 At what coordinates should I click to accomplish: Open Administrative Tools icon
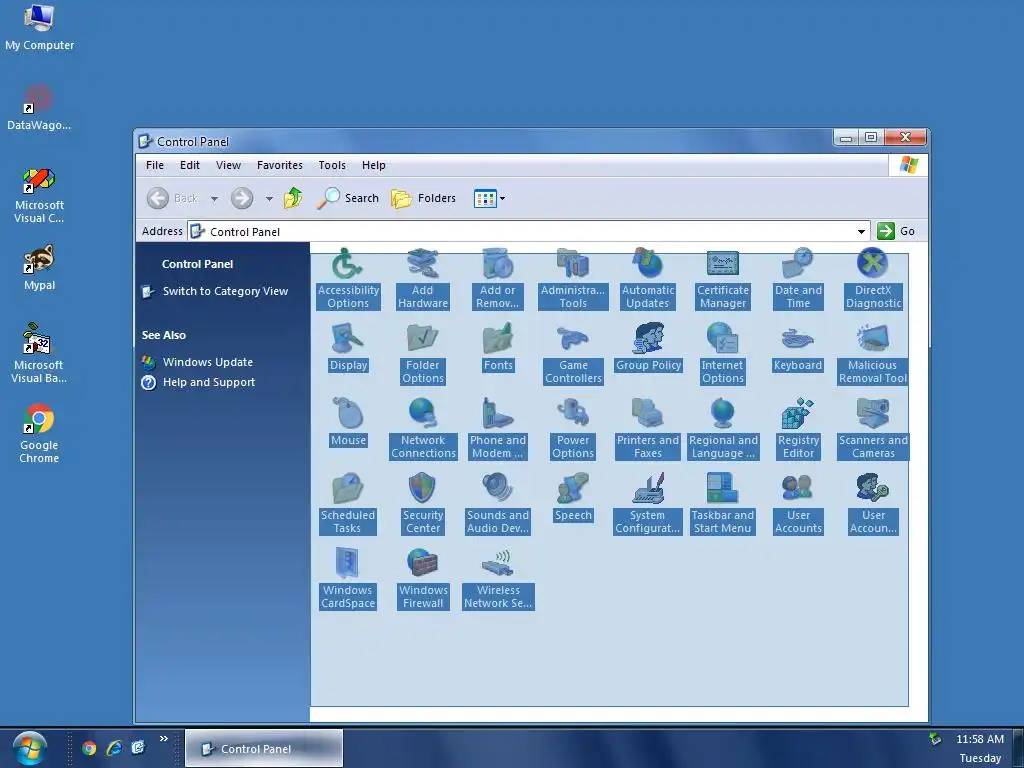click(573, 280)
